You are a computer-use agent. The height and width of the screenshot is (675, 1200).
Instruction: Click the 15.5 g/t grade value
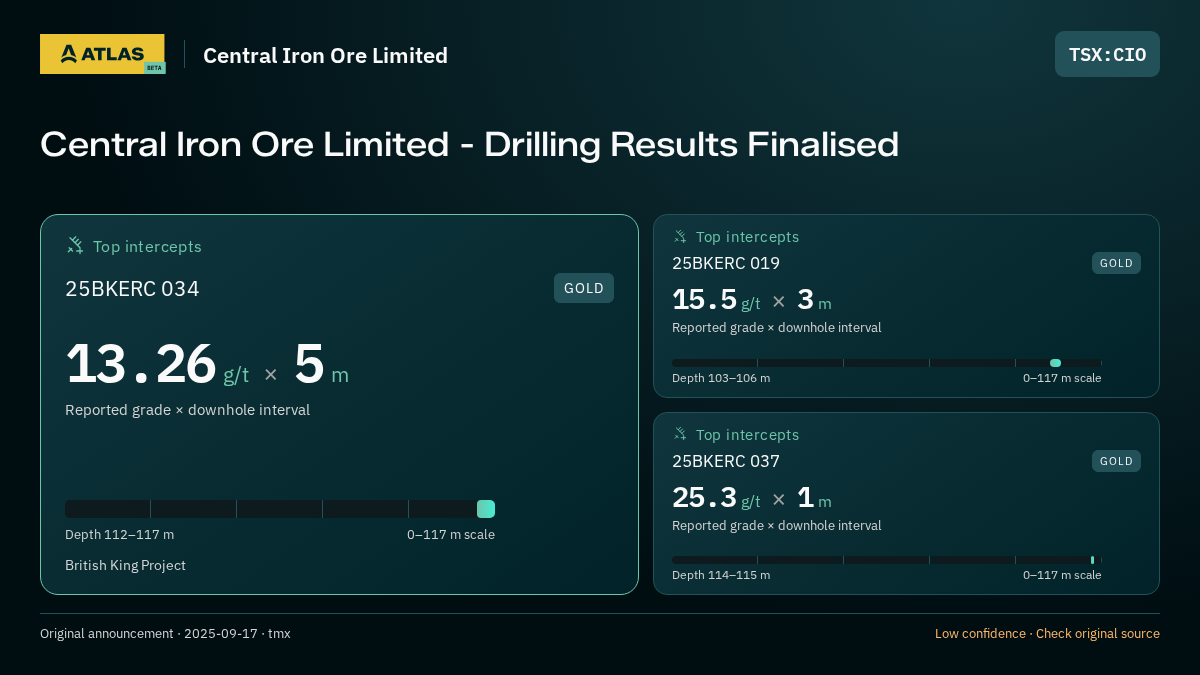click(x=716, y=300)
